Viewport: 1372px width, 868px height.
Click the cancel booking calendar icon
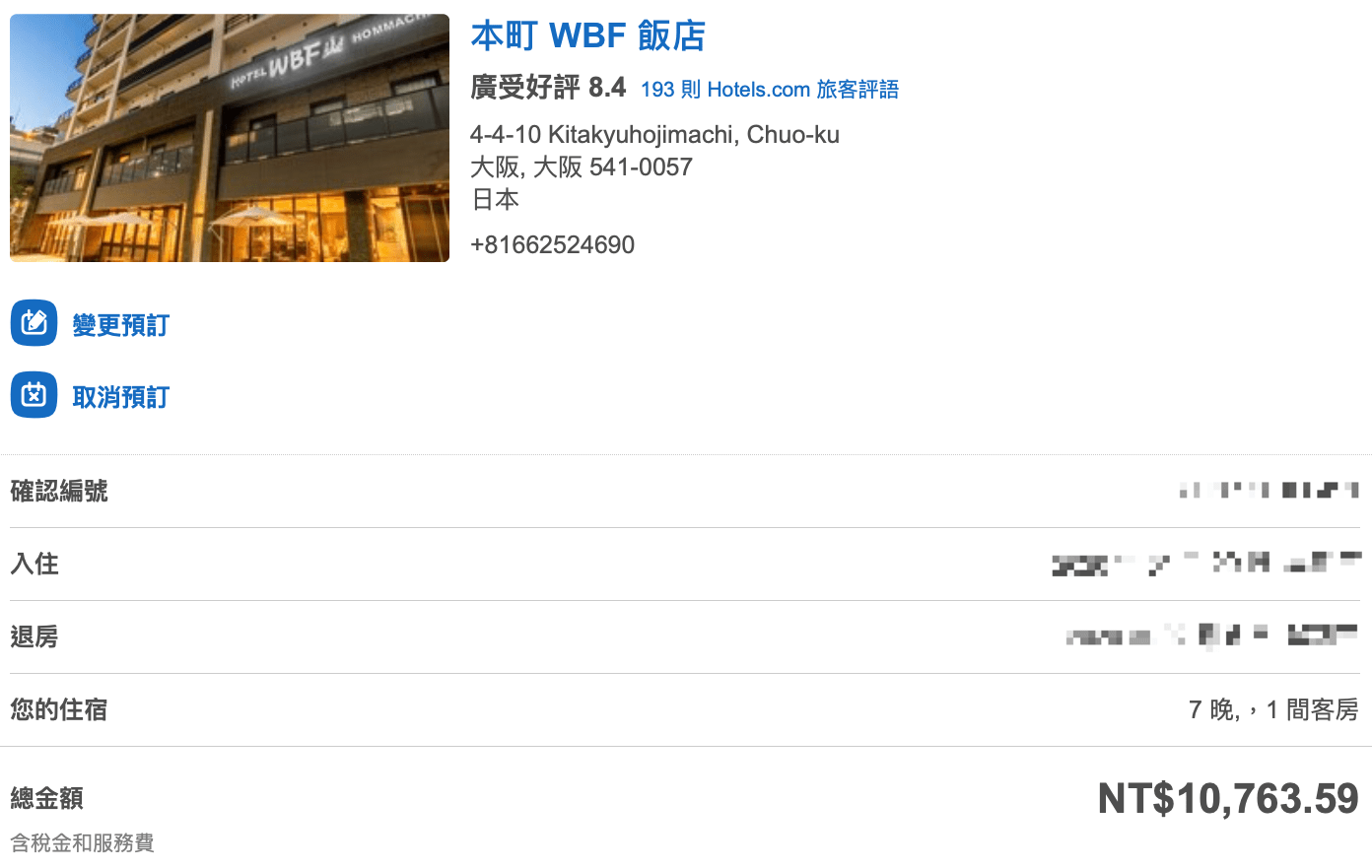[34, 395]
